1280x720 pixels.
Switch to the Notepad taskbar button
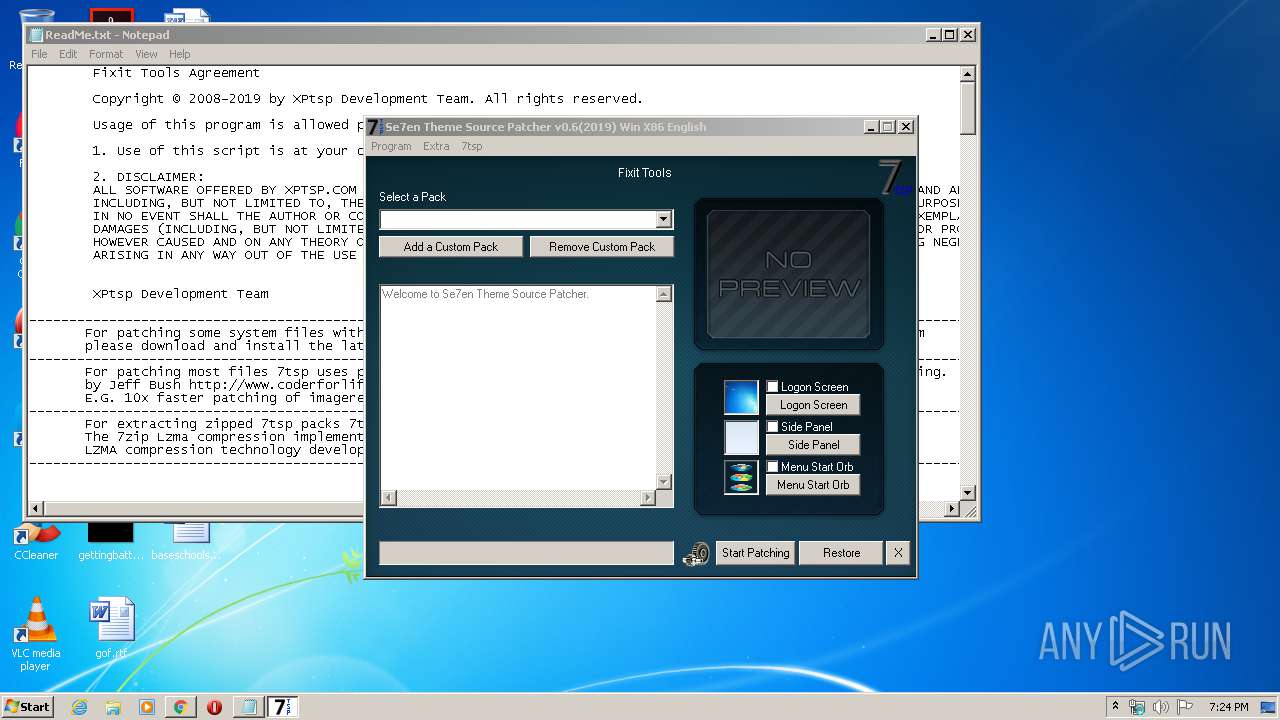click(x=248, y=707)
